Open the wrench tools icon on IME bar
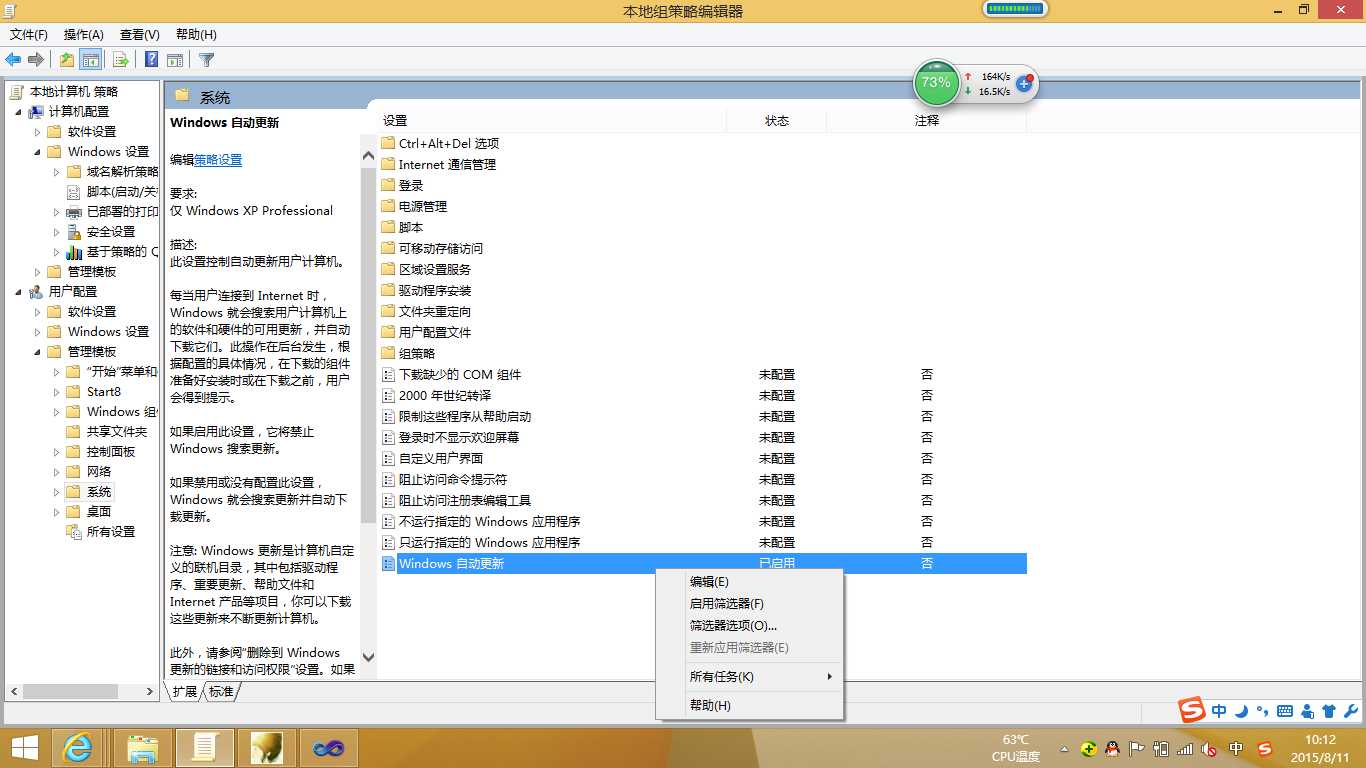Image resolution: width=1366 pixels, height=768 pixels. coord(1351,711)
